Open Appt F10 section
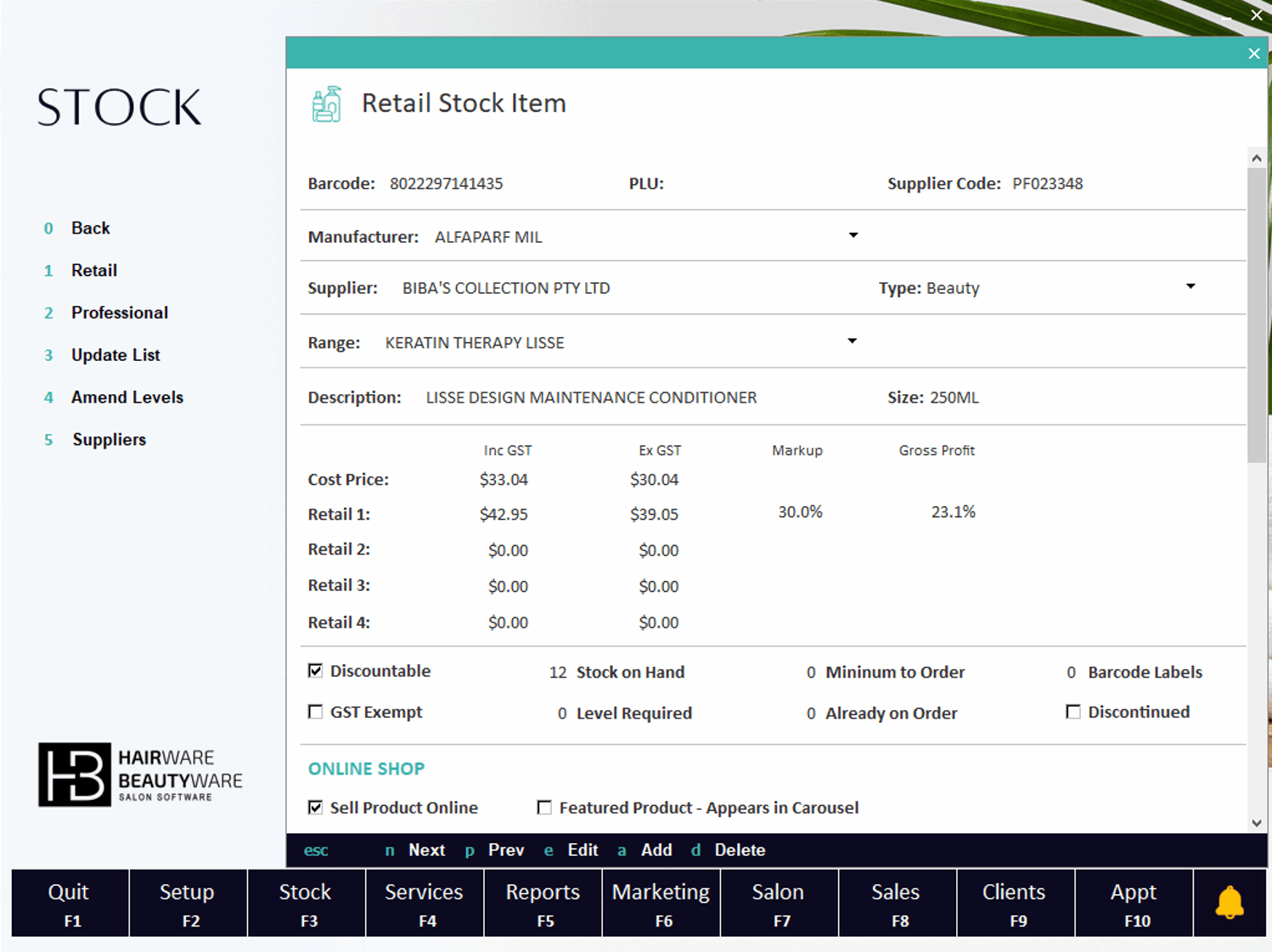 click(x=1134, y=903)
